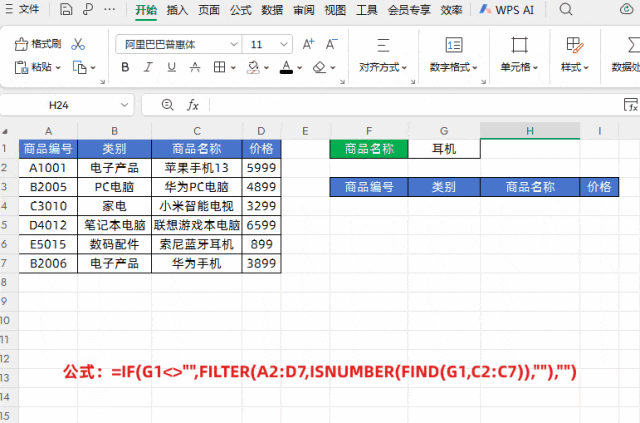Image resolution: width=640 pixels, height=423 pixels.
Task: Open the font size dropdown
Action: (284, 44)
